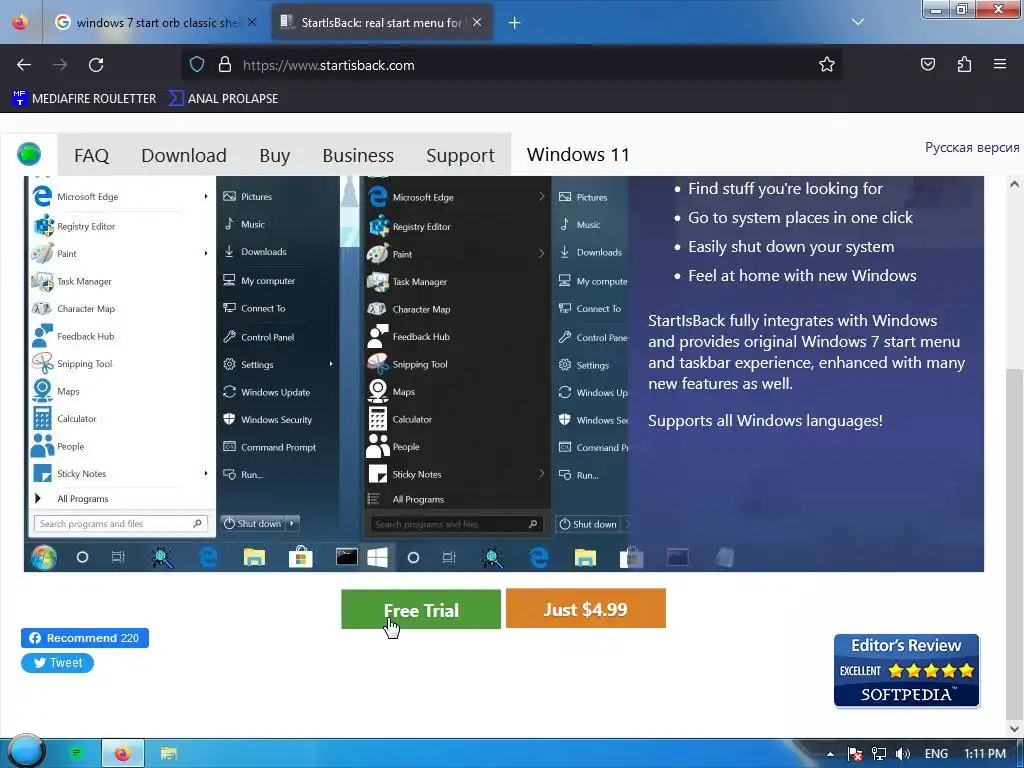Click the green taskbar app icon

[x=76, y=754]
